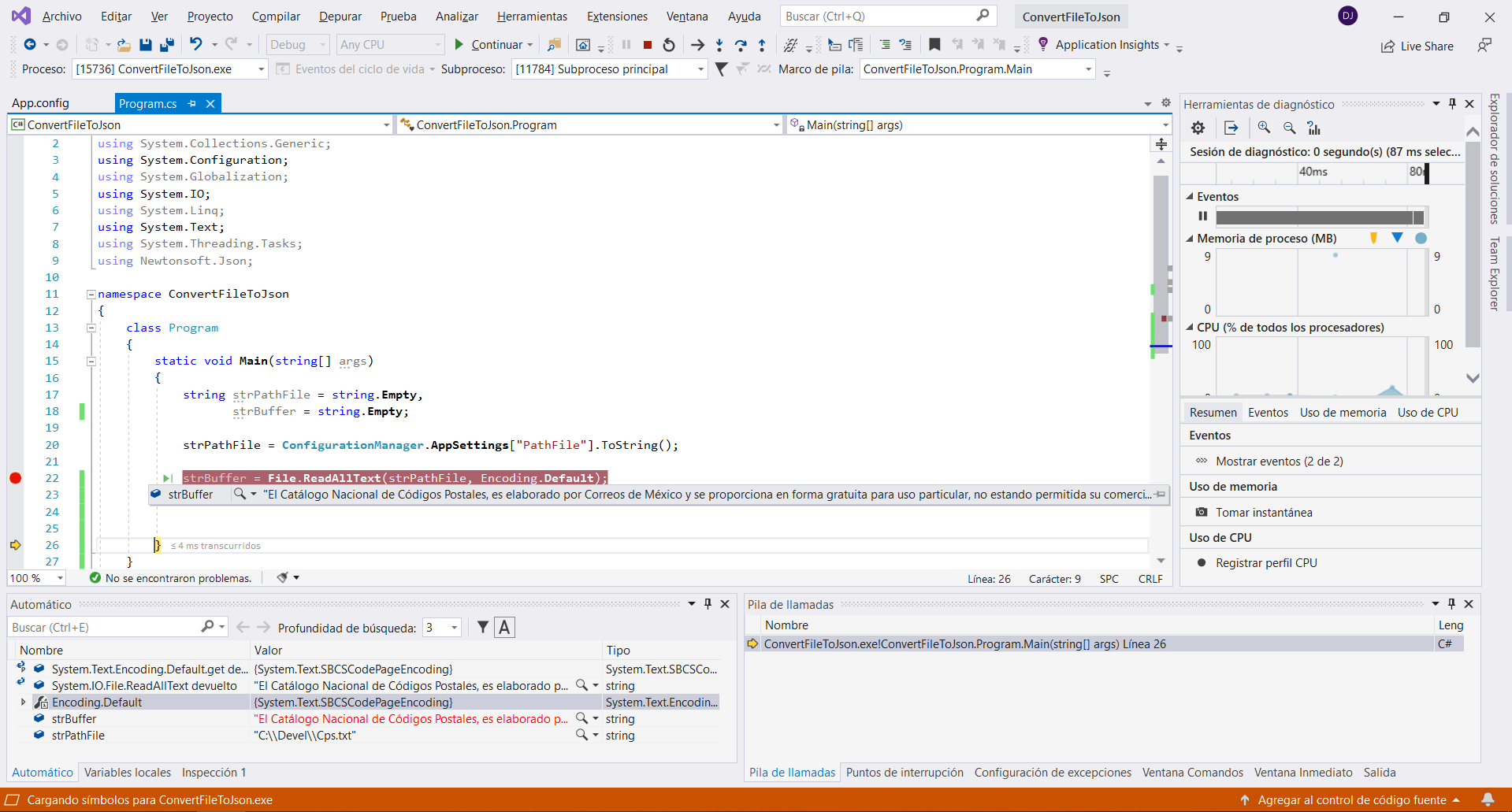Remove the breakpoint on line 22
The image size is (1512, 812).
(15, 478)
